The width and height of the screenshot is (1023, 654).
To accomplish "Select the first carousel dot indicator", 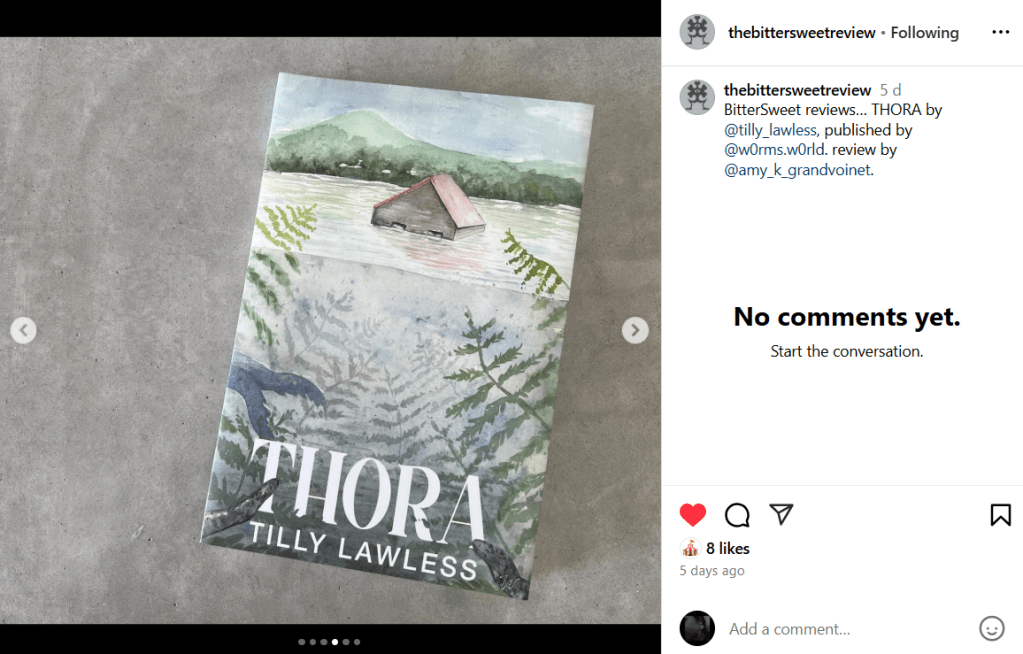I will coord(301,642).
